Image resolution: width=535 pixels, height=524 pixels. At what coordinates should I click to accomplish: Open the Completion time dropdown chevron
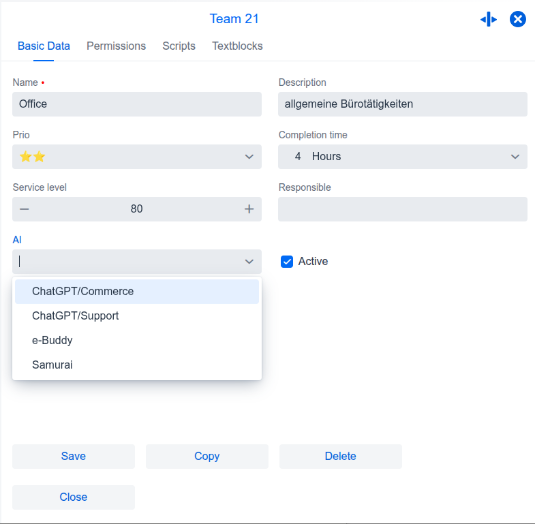(x=515, y=157)
